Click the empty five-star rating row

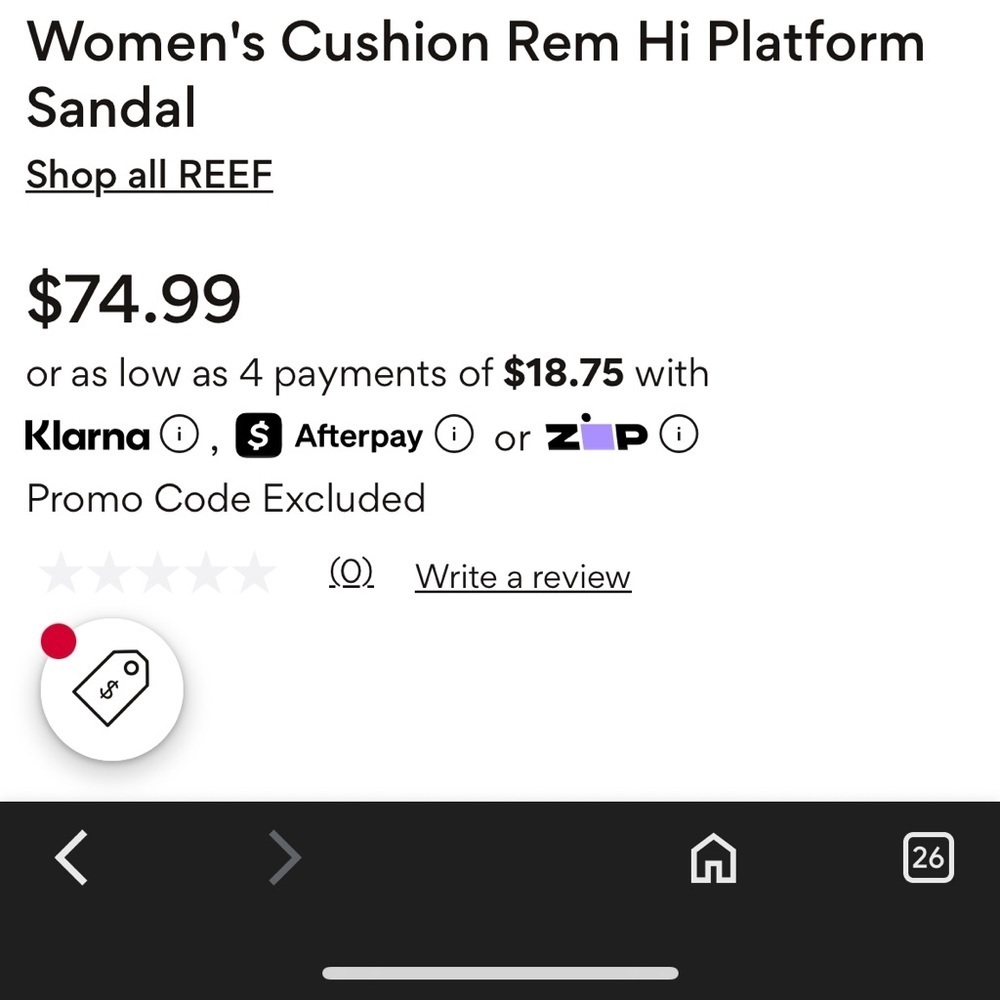pyautogui.click(x=157, y=573)
